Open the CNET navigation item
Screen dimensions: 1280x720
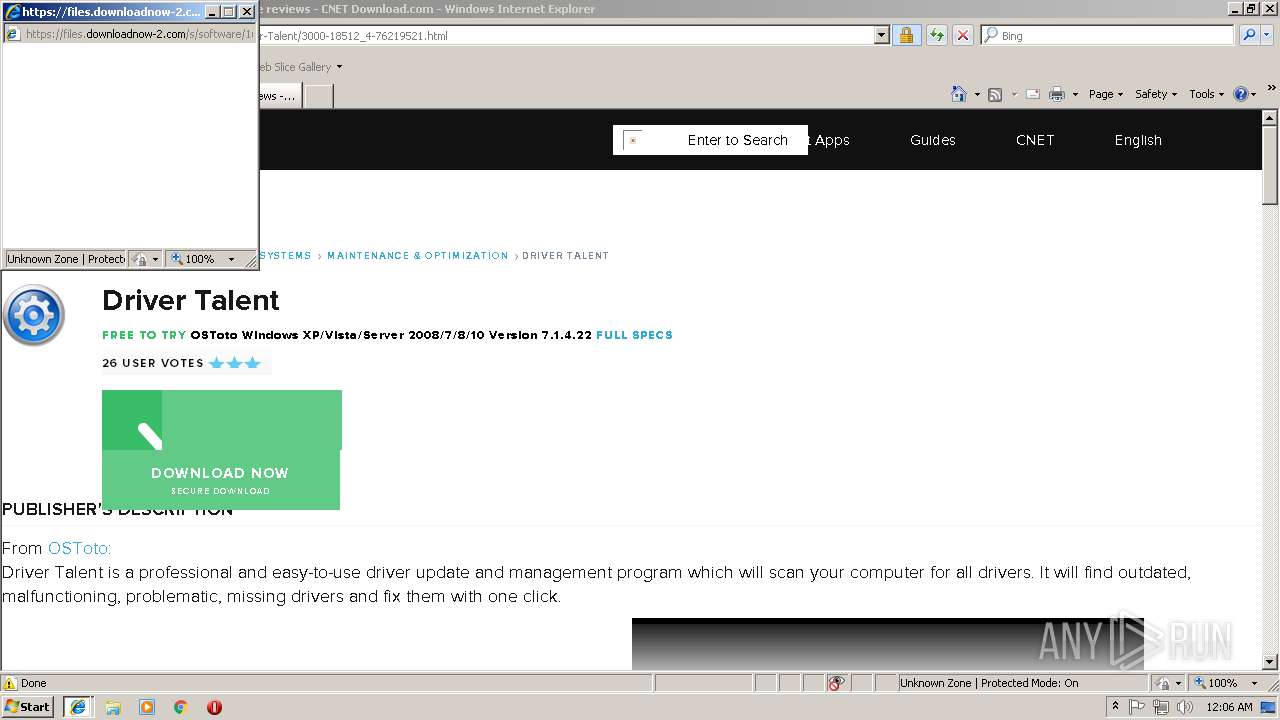(1035, 140)
